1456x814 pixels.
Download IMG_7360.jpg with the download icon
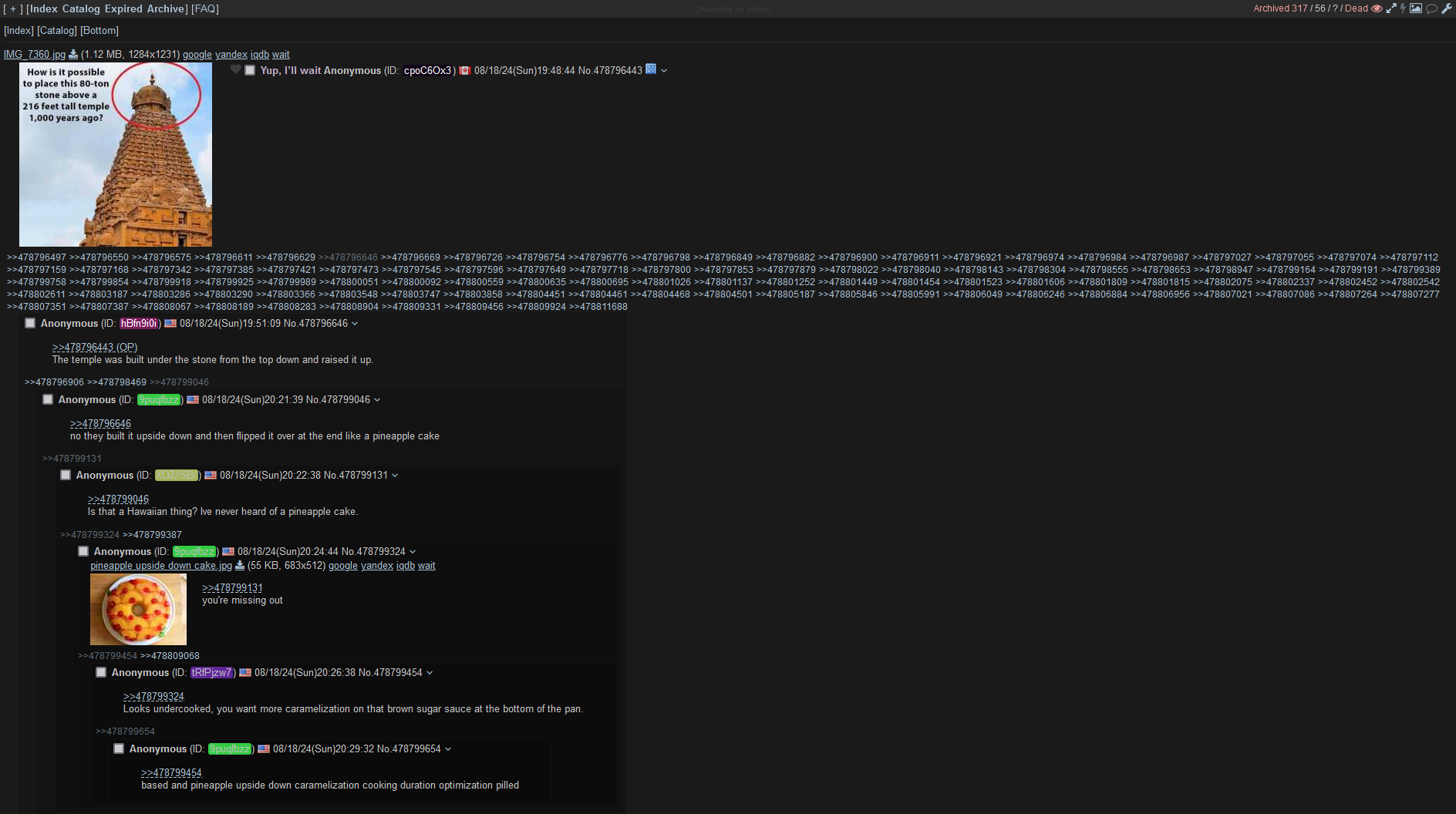[x=73, y=54]
